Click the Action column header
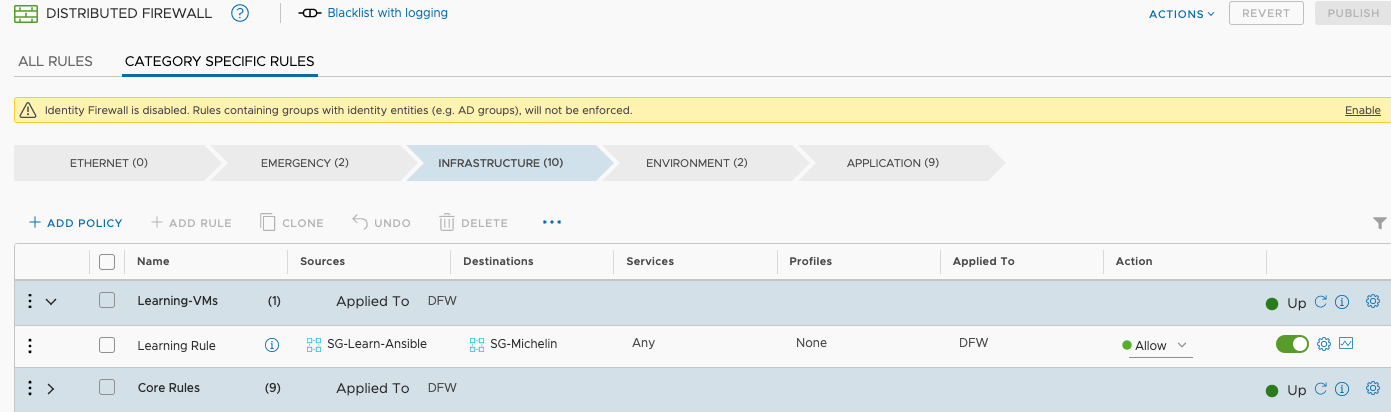 [1134, 261]
